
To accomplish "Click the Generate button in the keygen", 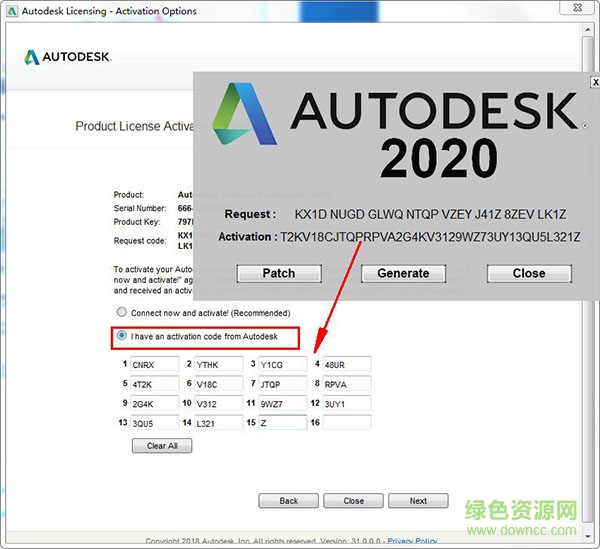I will [x=403, y=273].
